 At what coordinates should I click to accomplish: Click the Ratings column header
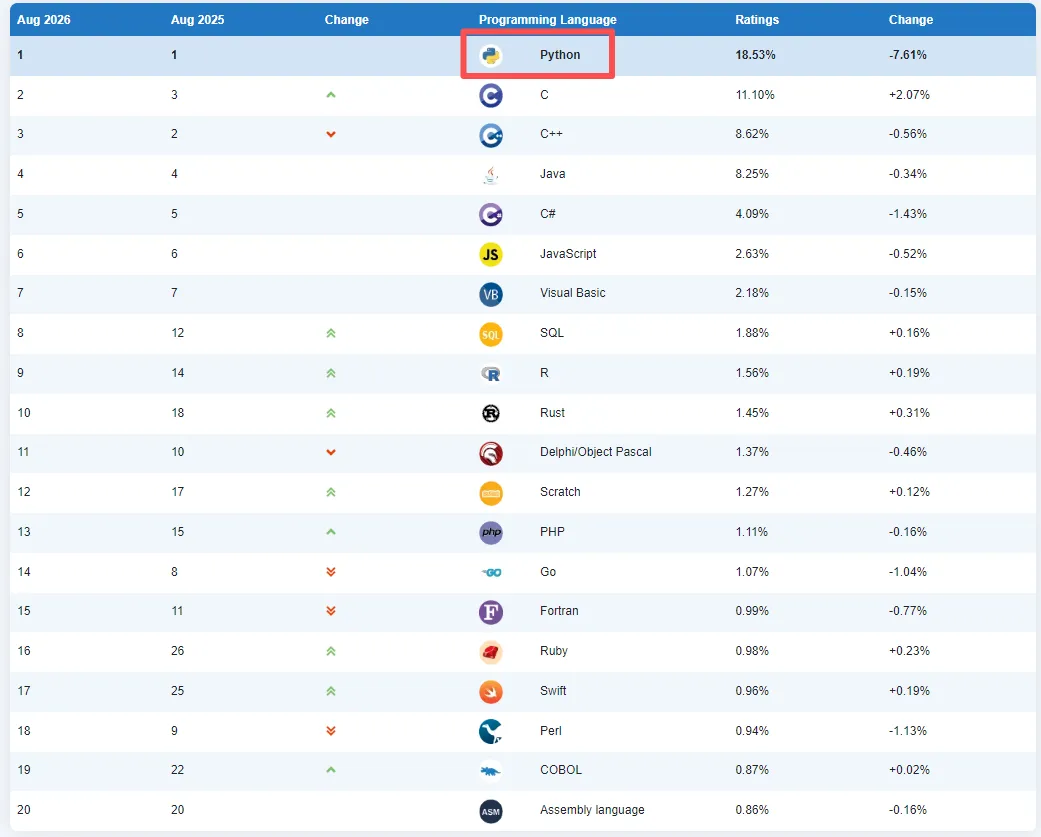click(x=757, y=20)
